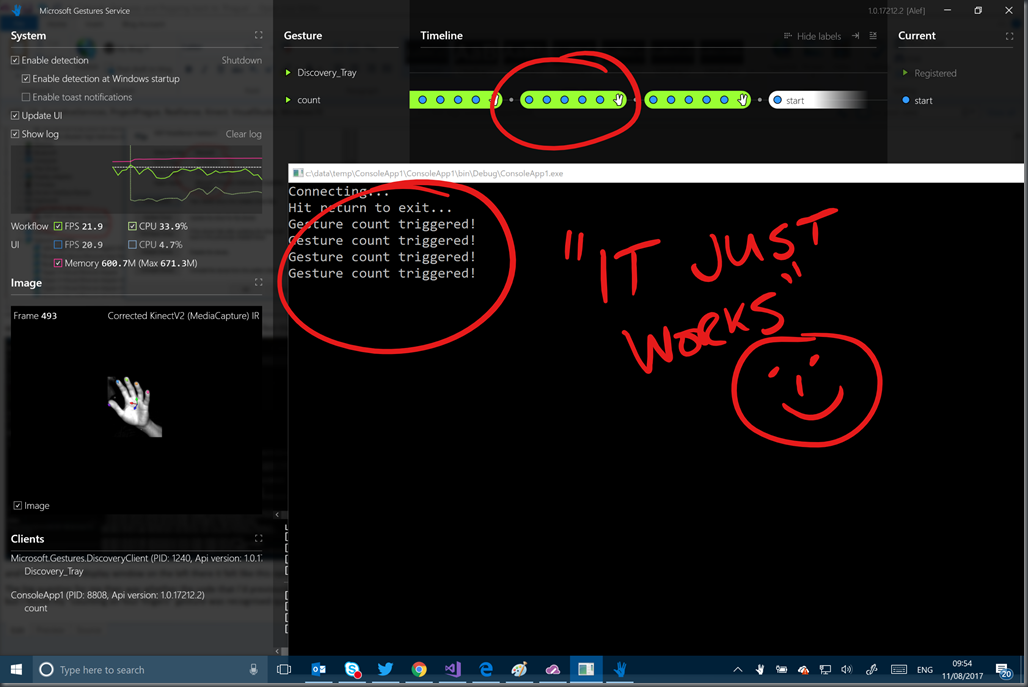Open Microsoft Edge from the taskbar
Screen dimensions: 1028x687
point(486,669)
